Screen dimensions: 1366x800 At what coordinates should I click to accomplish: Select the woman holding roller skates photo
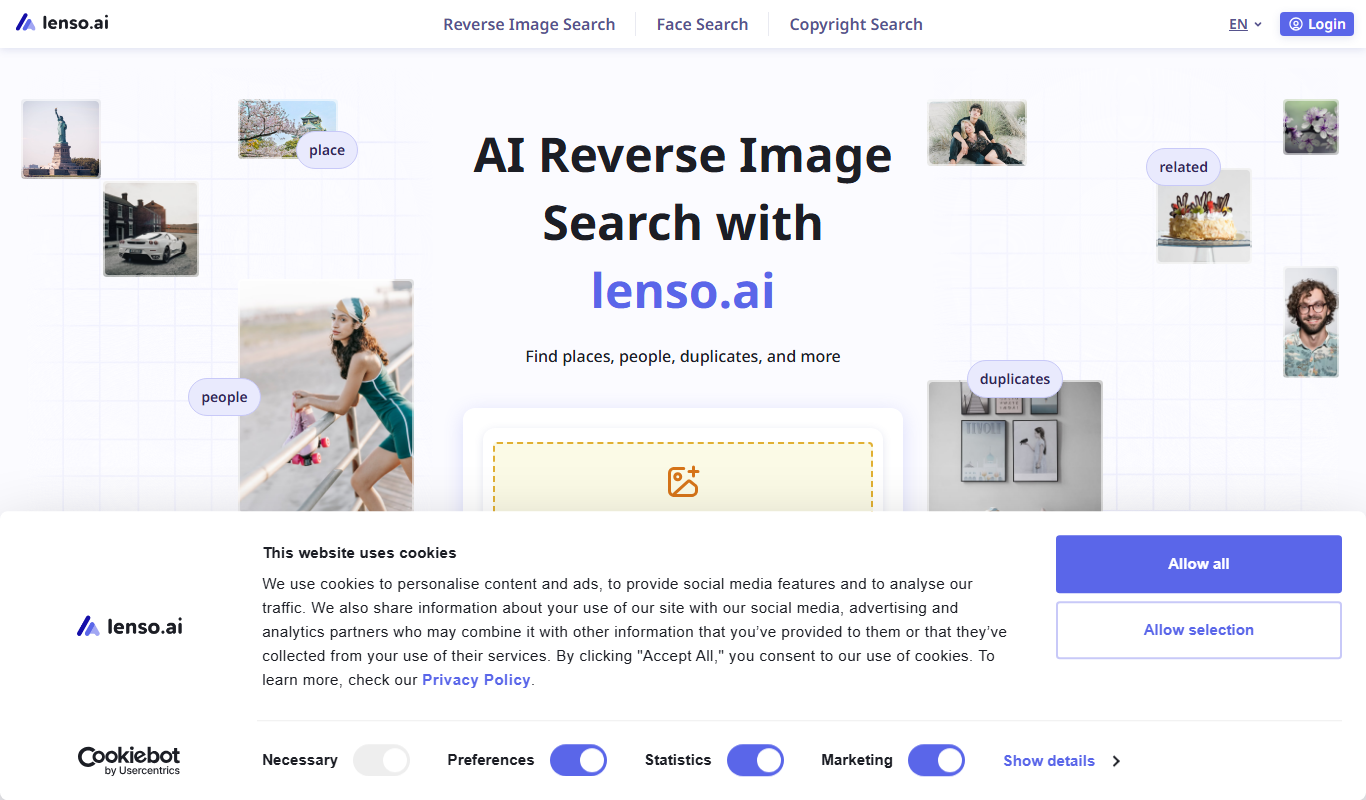[x=326, y=396]
